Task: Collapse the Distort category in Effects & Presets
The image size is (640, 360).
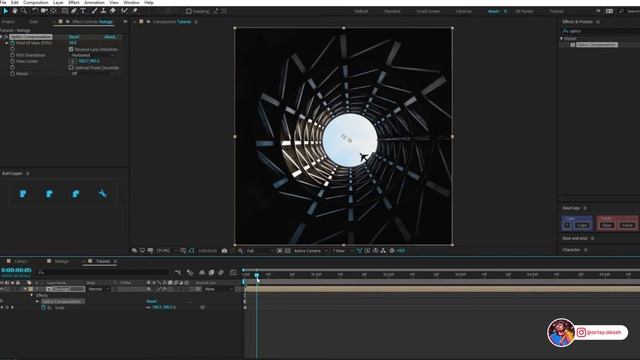Action: pos(562,38)
